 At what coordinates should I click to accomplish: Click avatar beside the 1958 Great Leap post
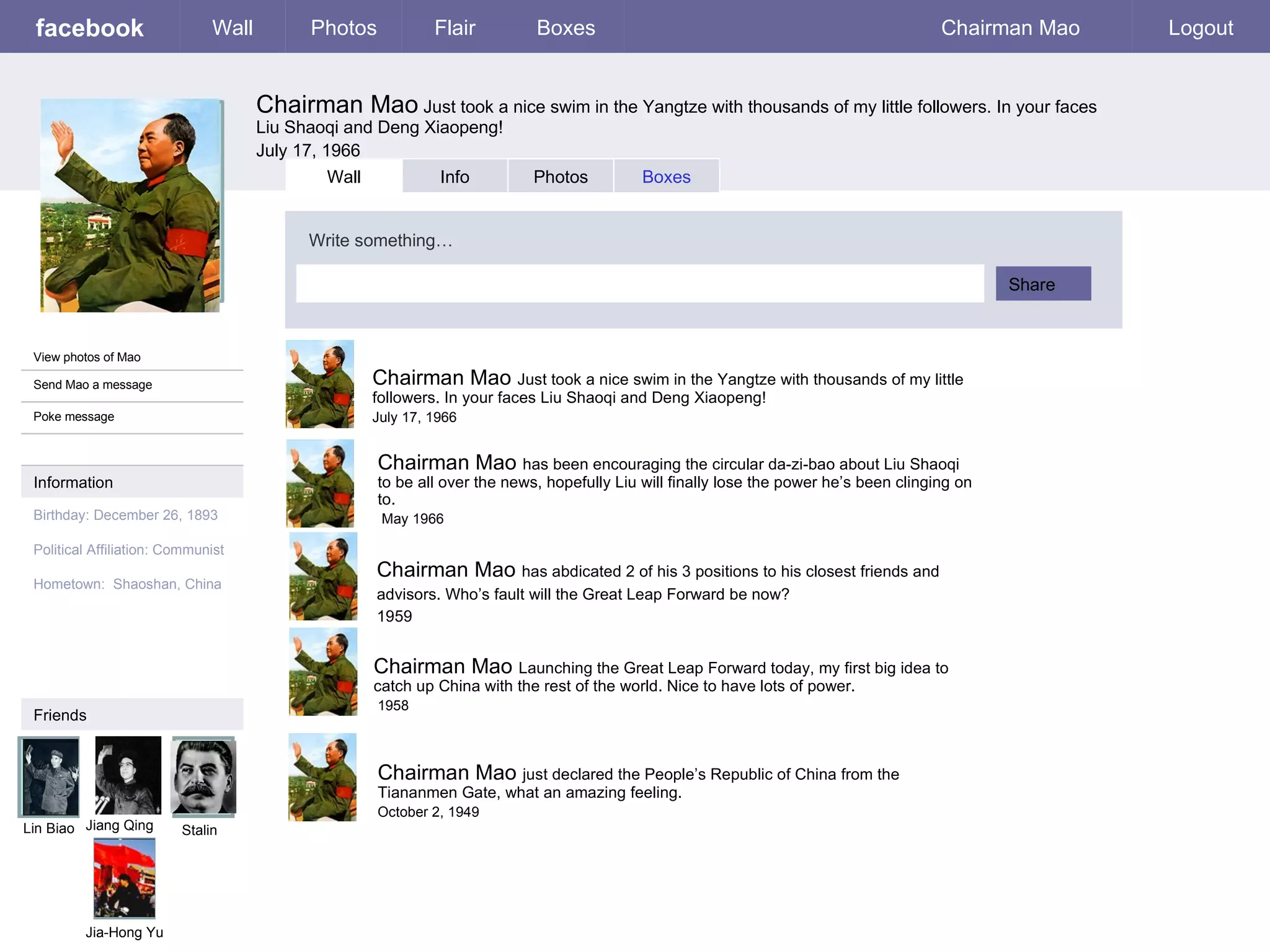[322, 672]
